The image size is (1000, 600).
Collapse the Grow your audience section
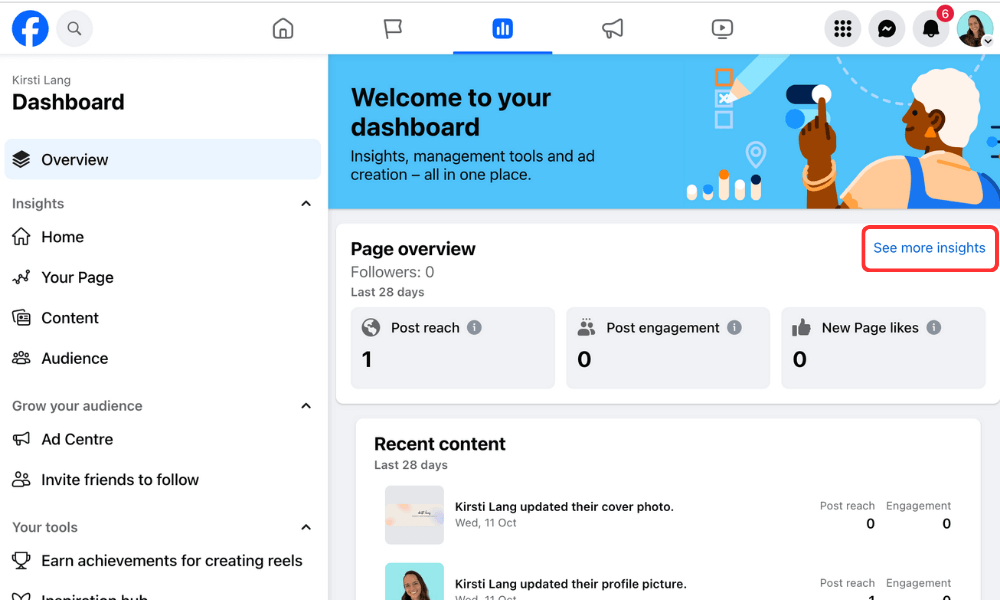306,405
